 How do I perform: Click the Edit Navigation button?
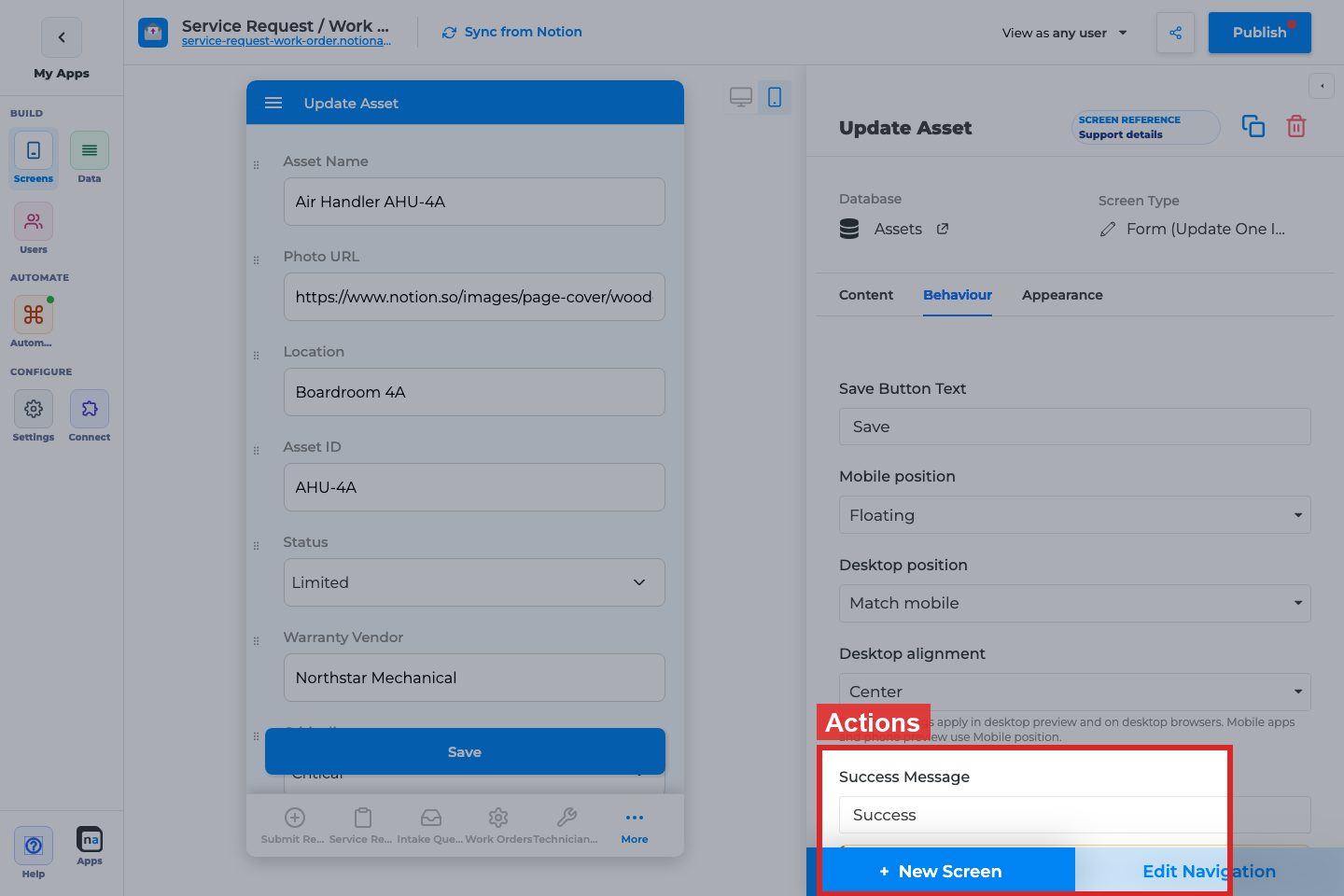(x=1210, y=871)
